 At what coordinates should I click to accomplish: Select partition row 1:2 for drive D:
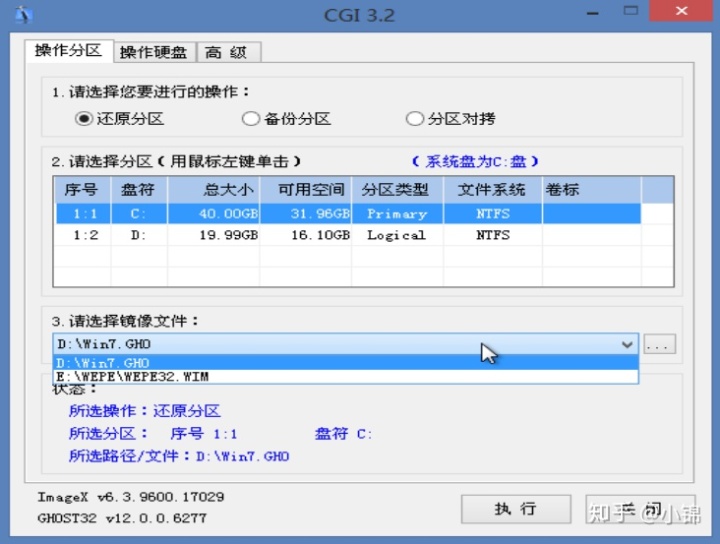pos(348,235)
